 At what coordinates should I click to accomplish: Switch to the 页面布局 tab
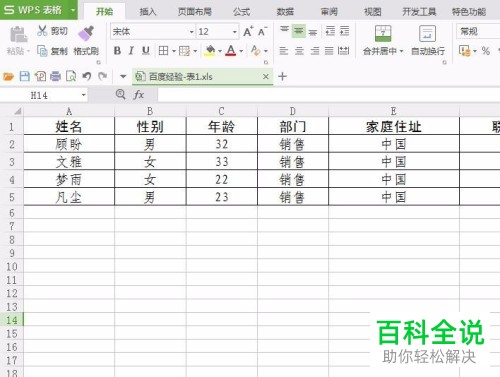tap(195, 12)
